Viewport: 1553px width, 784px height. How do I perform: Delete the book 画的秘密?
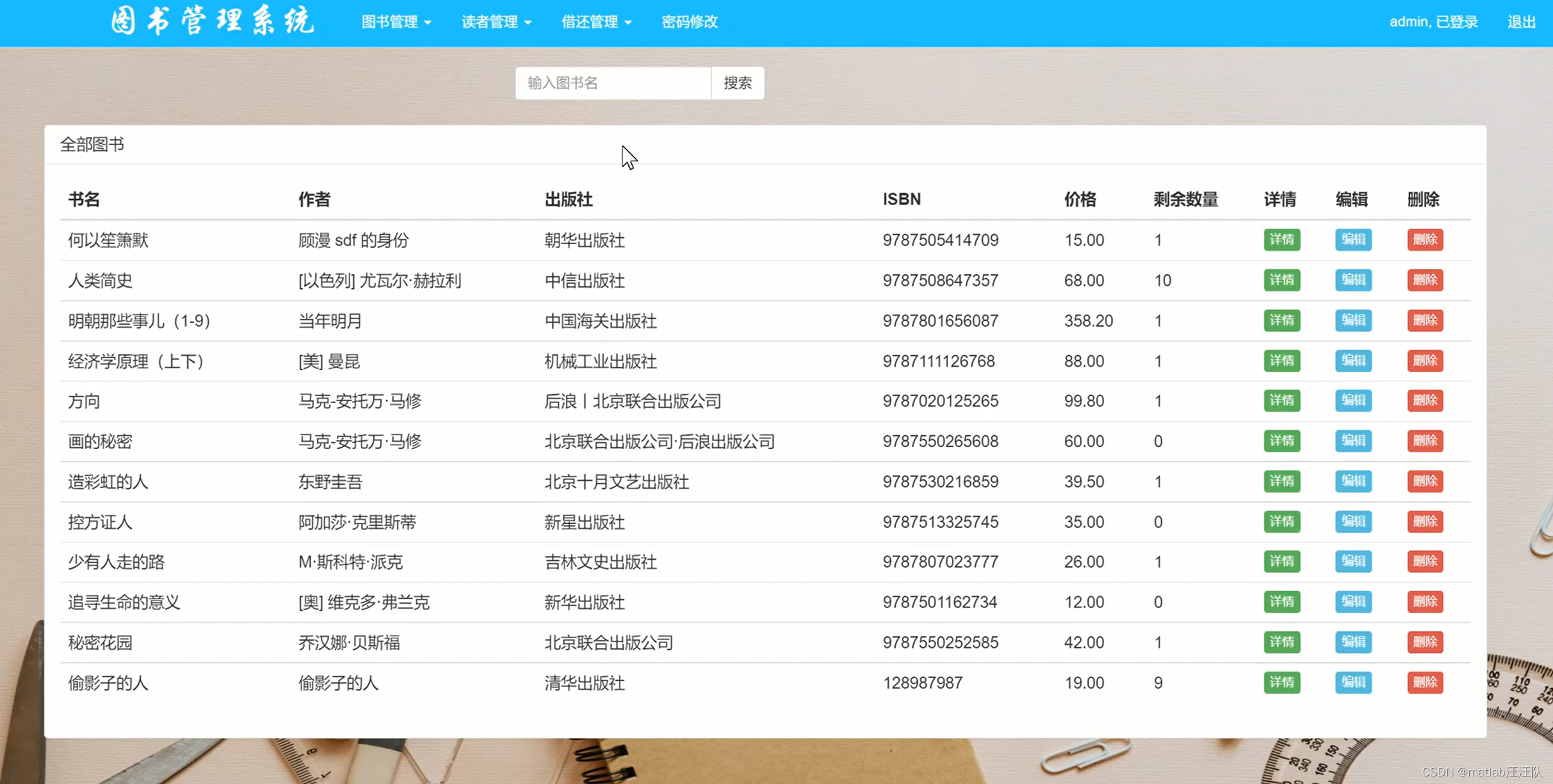coord(1424,441)
